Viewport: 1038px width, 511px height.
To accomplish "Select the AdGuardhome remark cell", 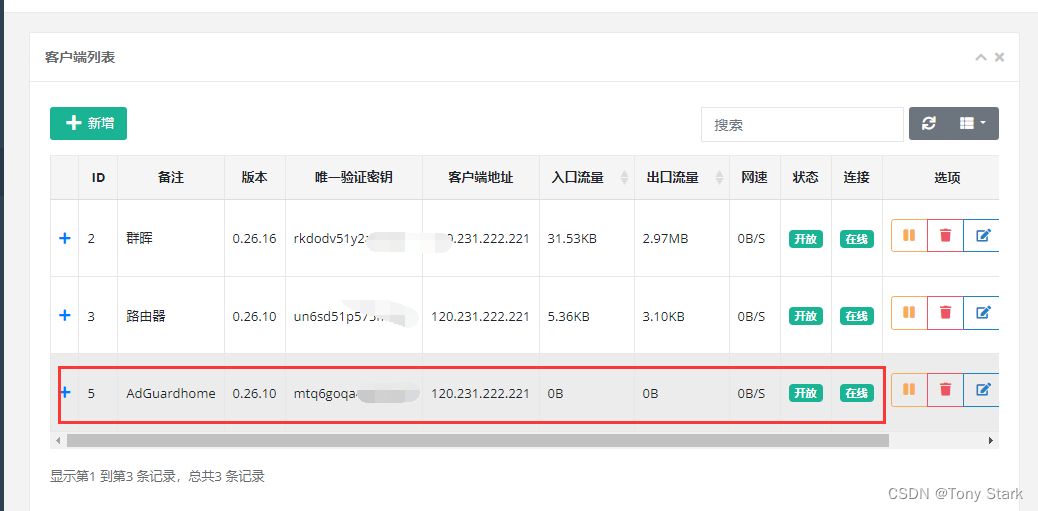I will [x=171, y=393].
